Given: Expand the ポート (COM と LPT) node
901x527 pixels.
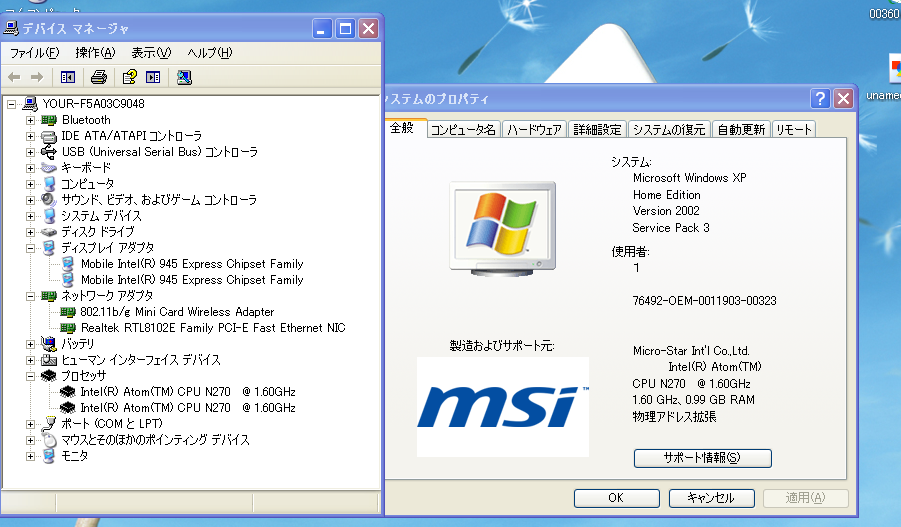Looking at the screenshot, I should tap(30, 424).
